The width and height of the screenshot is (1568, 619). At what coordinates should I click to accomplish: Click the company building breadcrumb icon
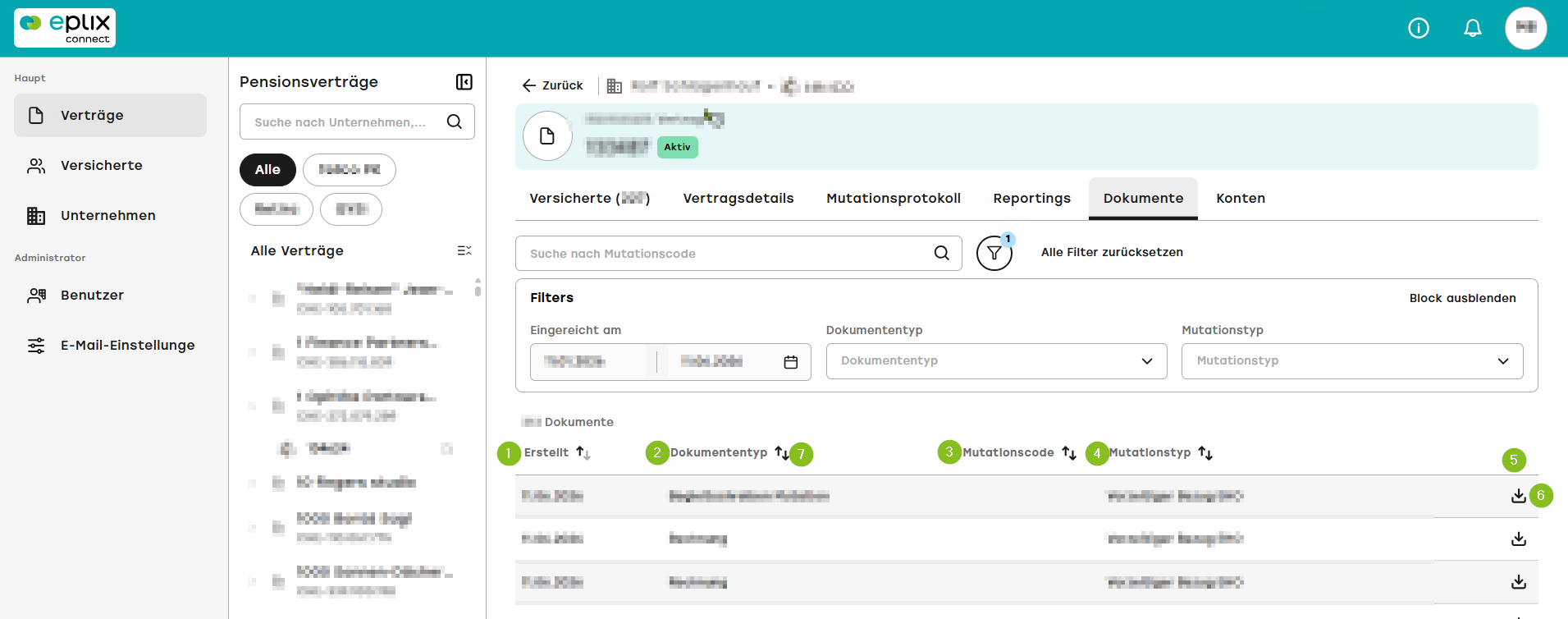tap(615, 85)
